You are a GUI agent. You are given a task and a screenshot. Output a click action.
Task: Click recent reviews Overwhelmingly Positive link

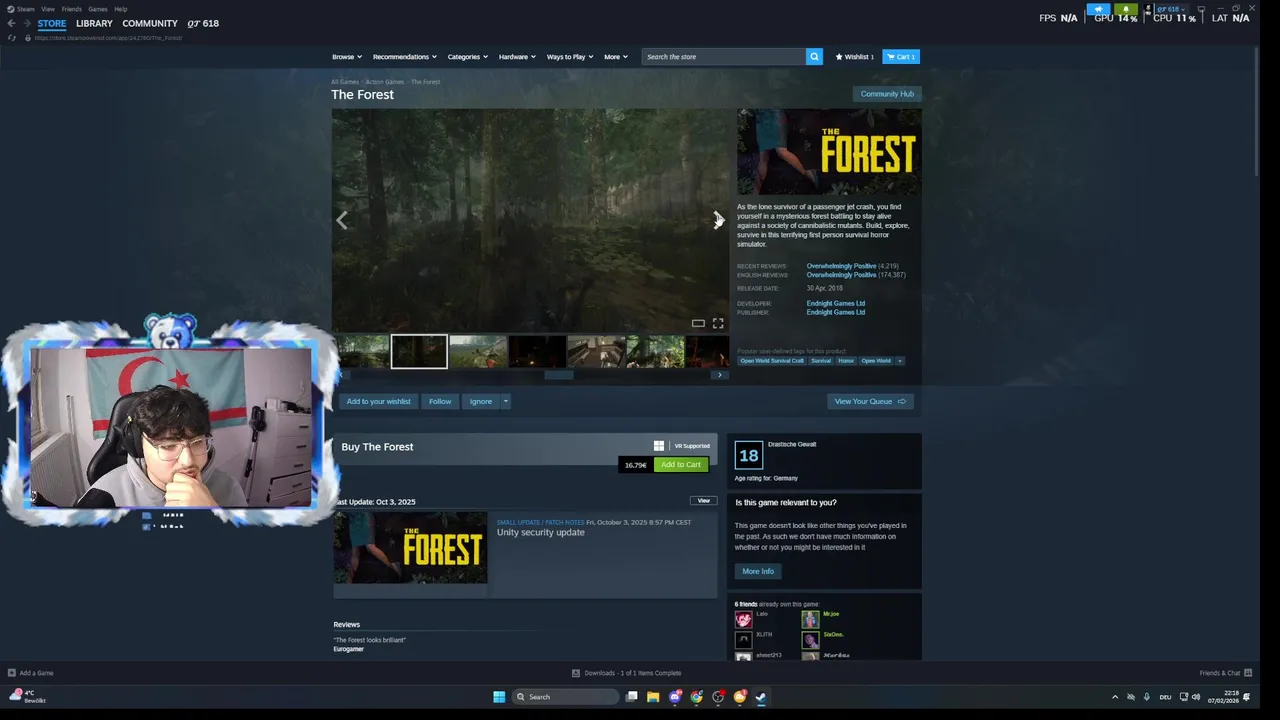[841, 267]
